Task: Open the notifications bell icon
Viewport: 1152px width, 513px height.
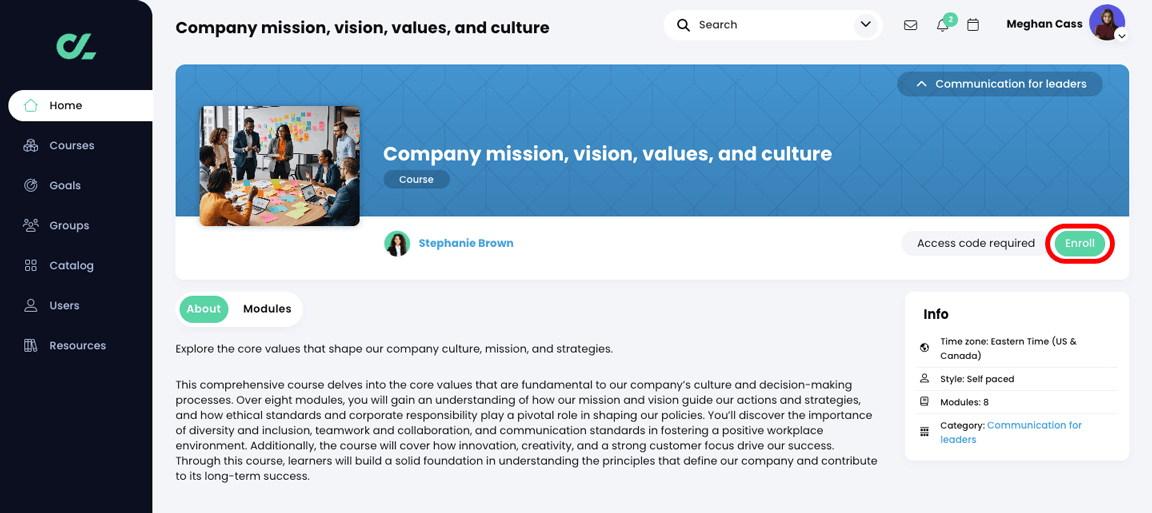Action: [942, 26]
